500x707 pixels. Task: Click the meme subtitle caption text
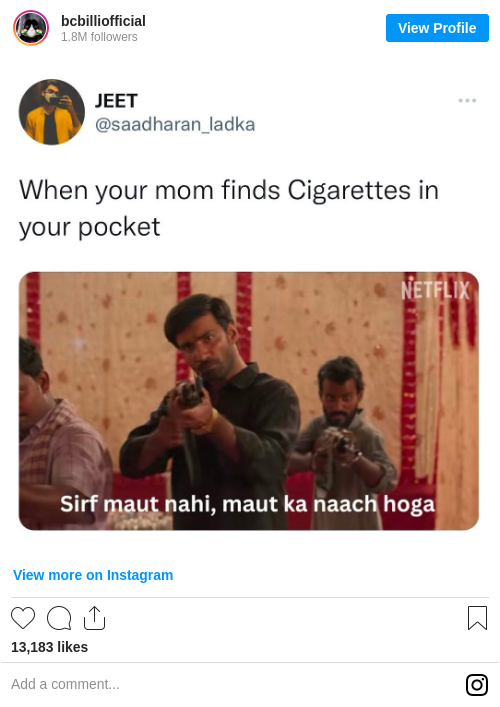(x=248, y=504)
